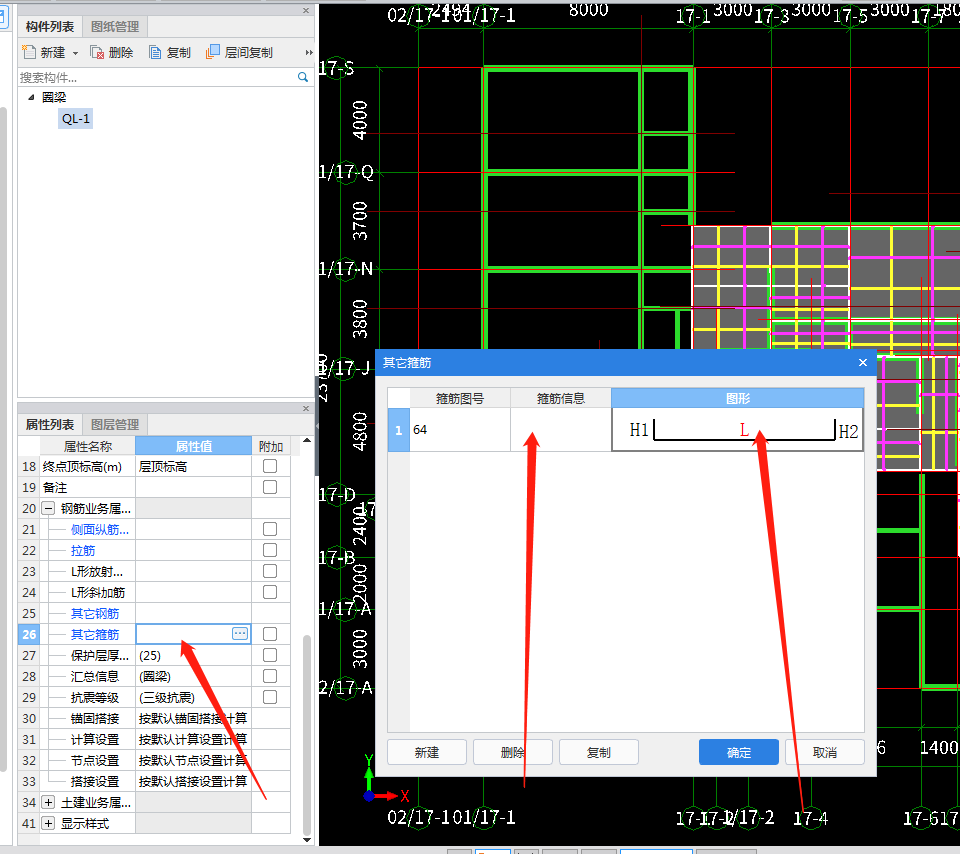Viewport: 960px width, 854px height.
Task: Close the component list panel
Action: click(306, 10)
